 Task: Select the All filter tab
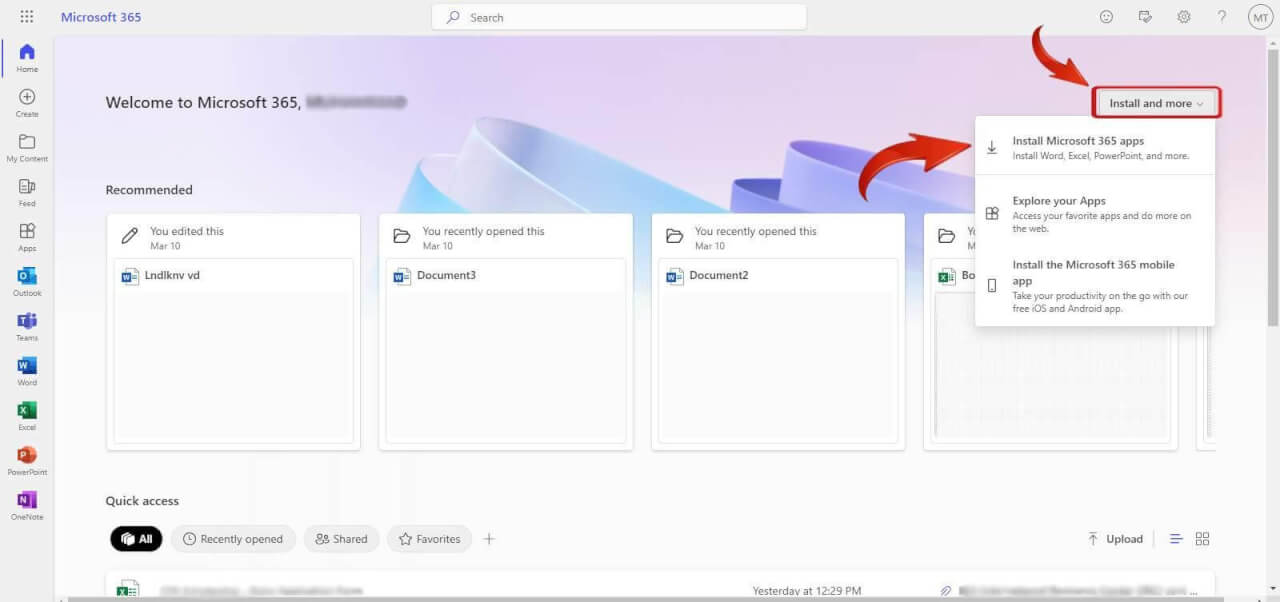[136, 539]
